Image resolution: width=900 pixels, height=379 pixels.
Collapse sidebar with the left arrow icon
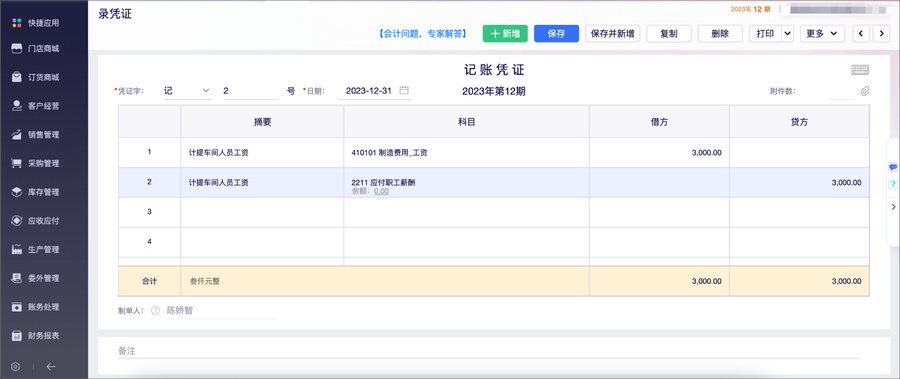click(51, 366)
